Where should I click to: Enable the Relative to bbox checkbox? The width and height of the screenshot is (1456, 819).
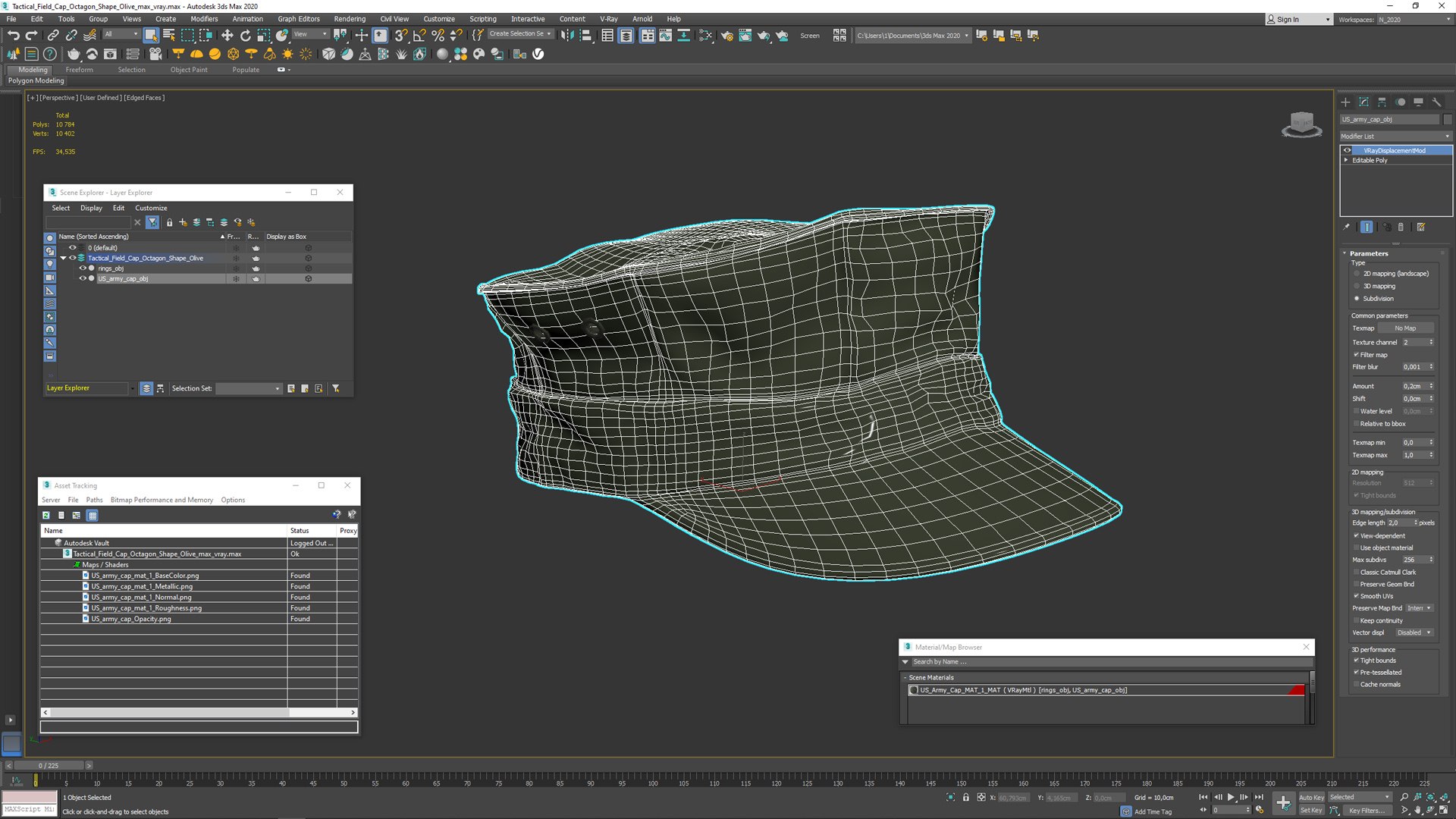(1357, 424)
